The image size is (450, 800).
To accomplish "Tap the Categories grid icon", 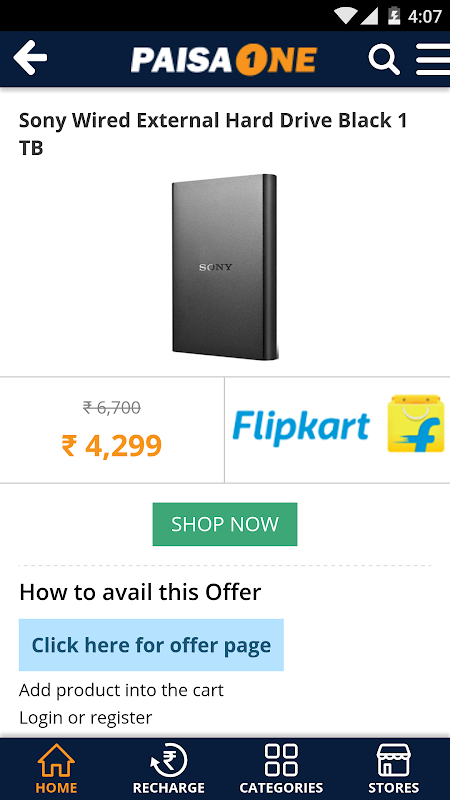I will coord(281,760).
